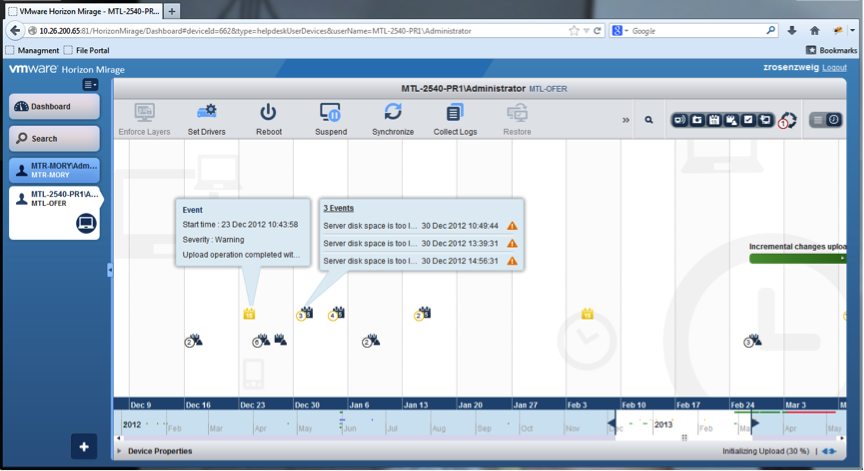The image size is (864, 471).
Task: Click the 3-event cluster marker at Dec 30
Action: (x=305, y=313)
